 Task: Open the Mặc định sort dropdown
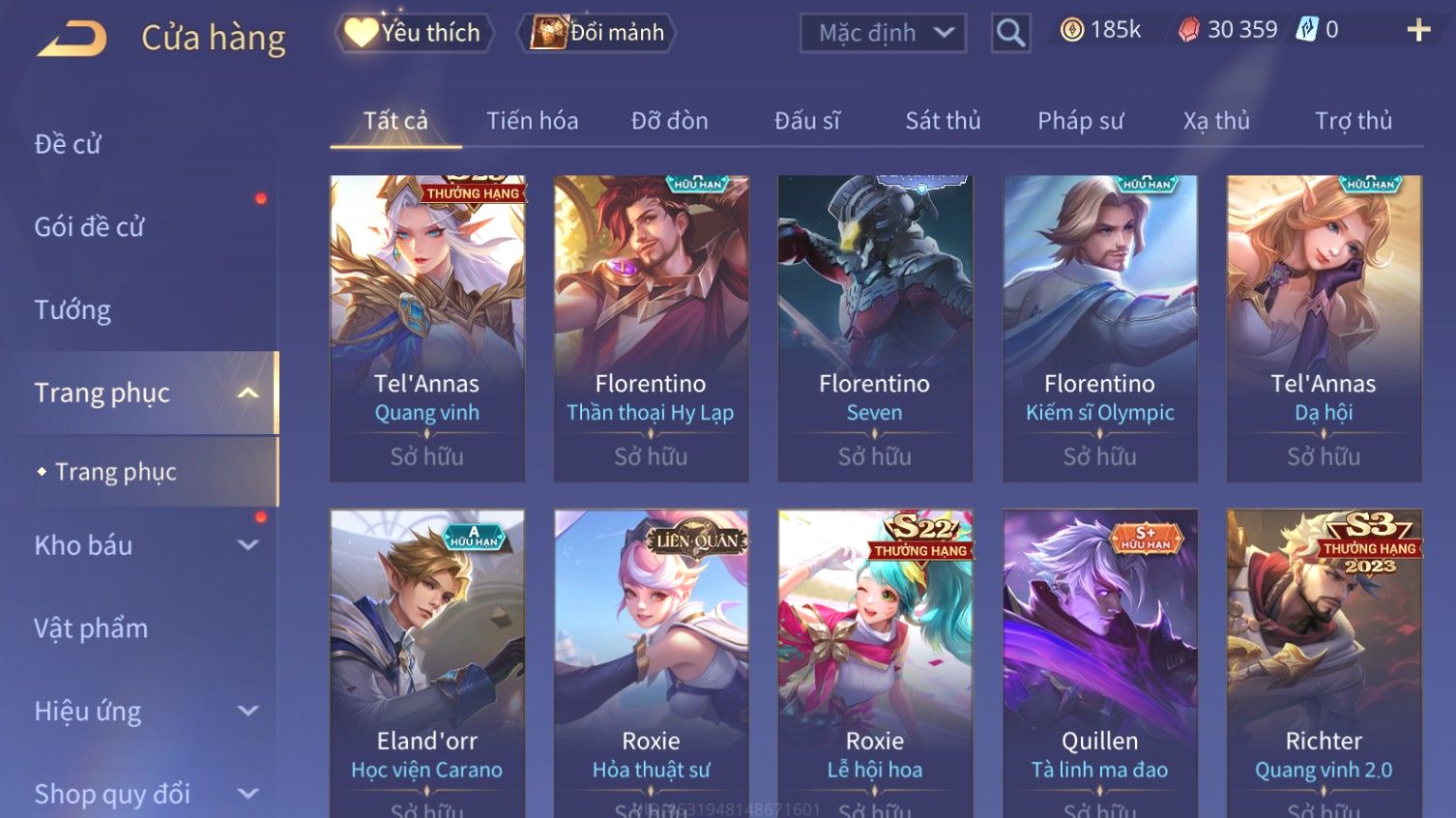[883, 33]
